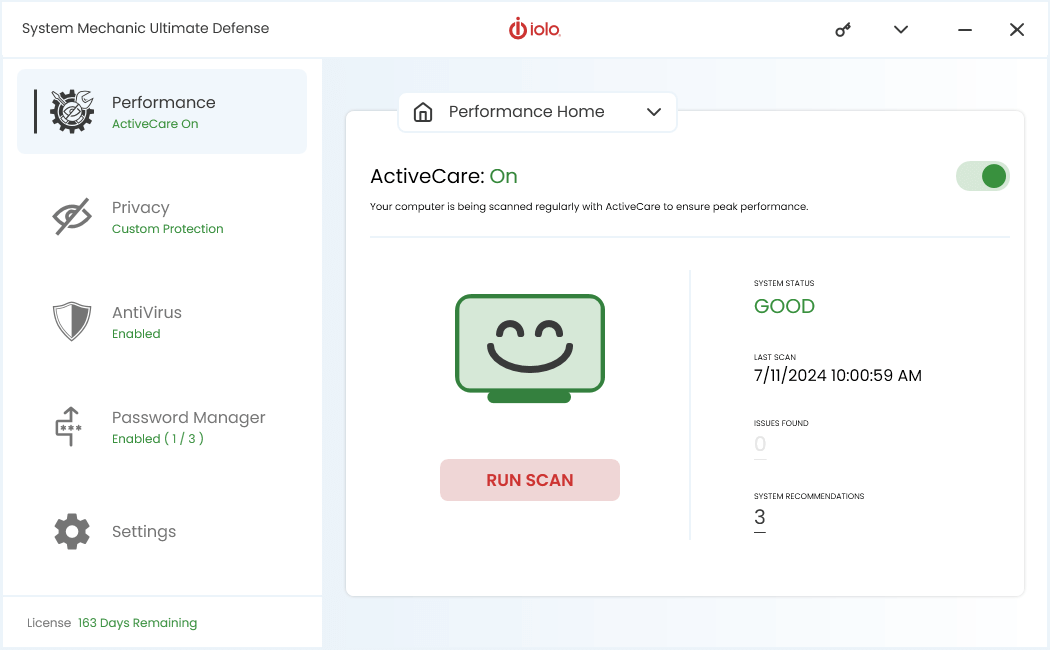The image size is (1050, 650).
Task: Click the Performance Home dropdown arrow
Action: tap(654, 112)
